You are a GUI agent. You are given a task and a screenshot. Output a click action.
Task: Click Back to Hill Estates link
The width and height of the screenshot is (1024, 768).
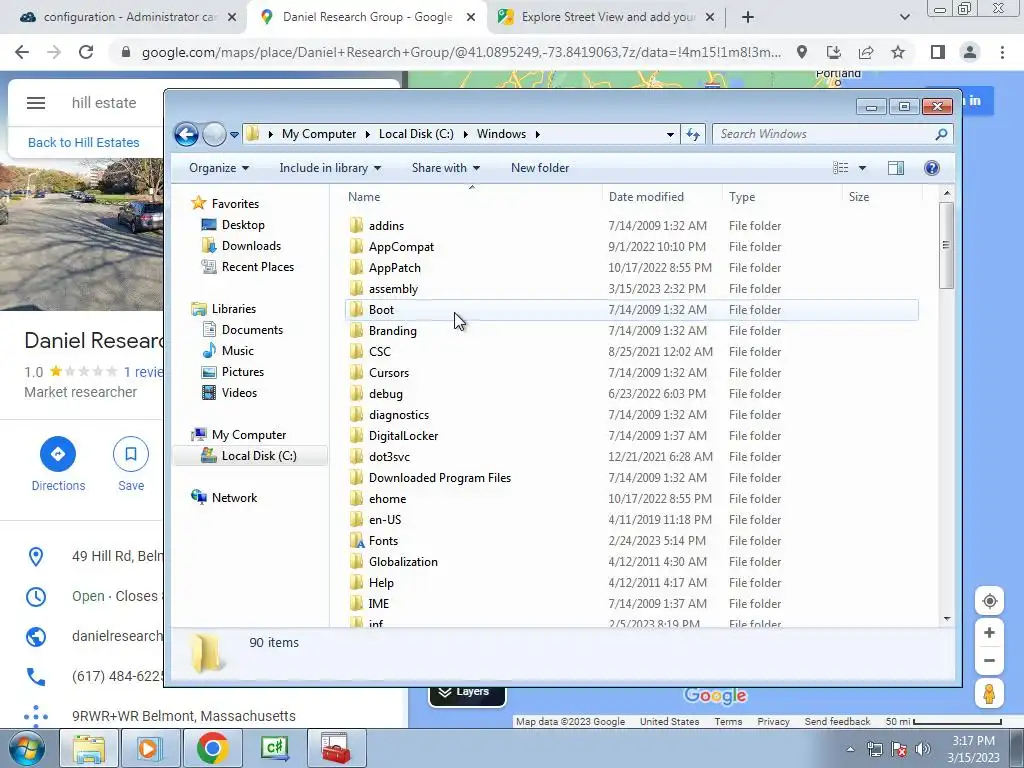(84, 142)
